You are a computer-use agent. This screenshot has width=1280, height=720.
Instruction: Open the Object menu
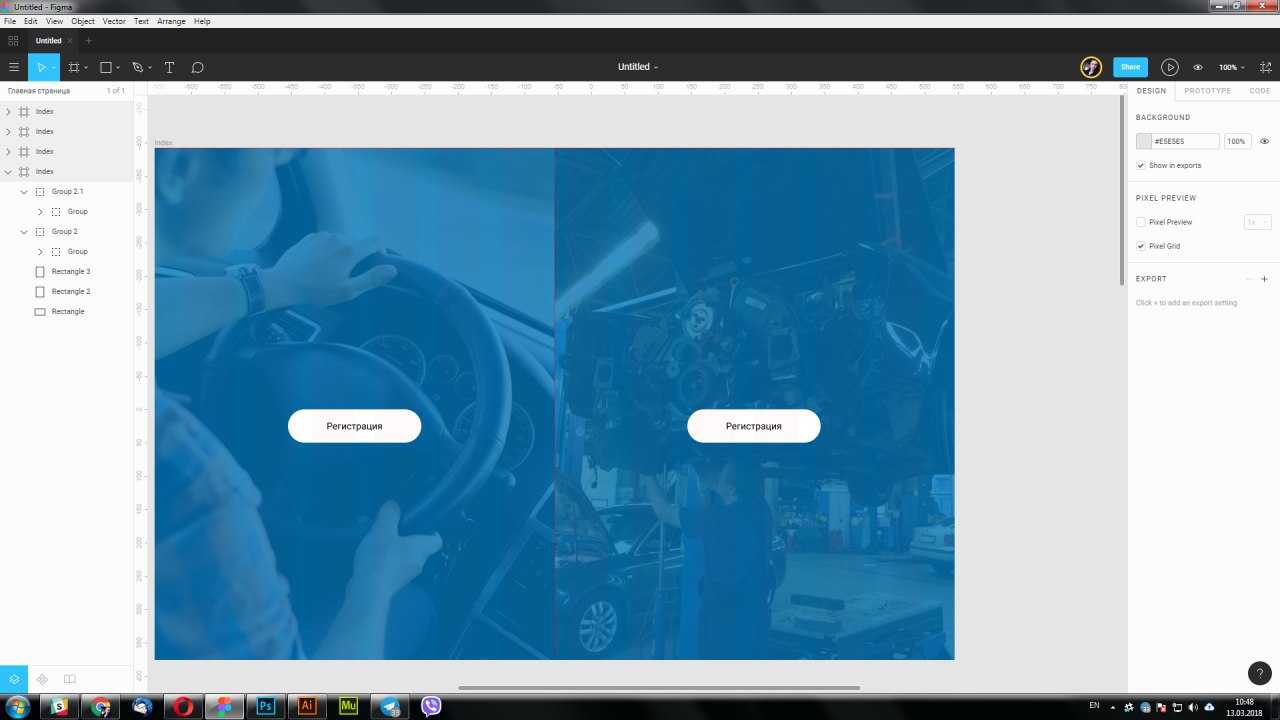pos(83,21)
